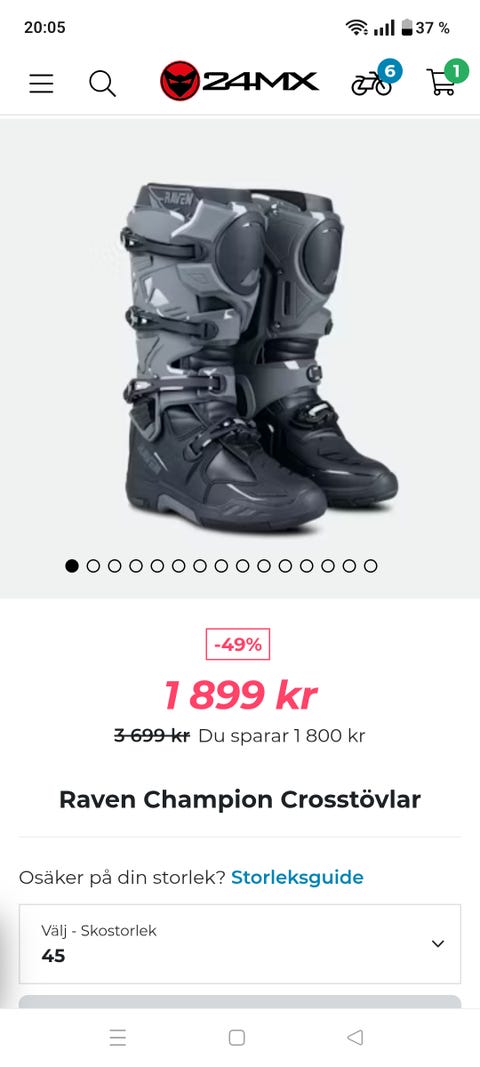This screenshot has height=1067, width=480.
Task: Select the fifth image carousel dot
Action: (x=157, y=565)
